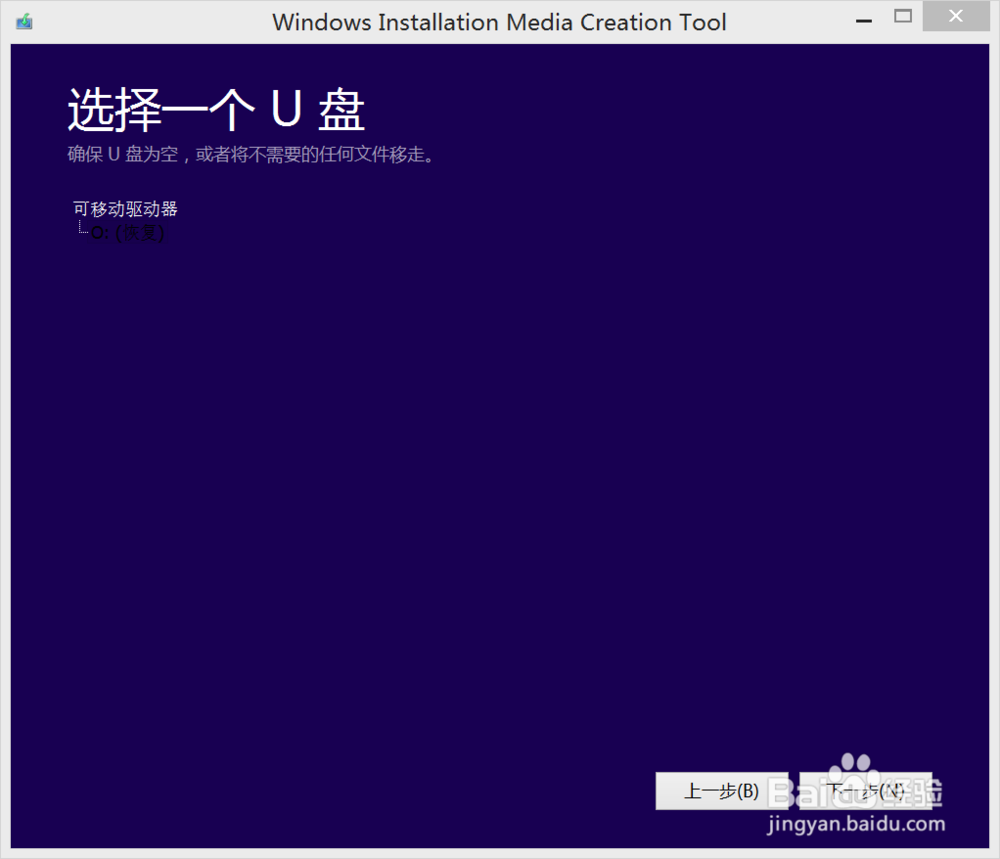
Task: Select the 可移动驱动器 tree root
Action: (125, 209)
